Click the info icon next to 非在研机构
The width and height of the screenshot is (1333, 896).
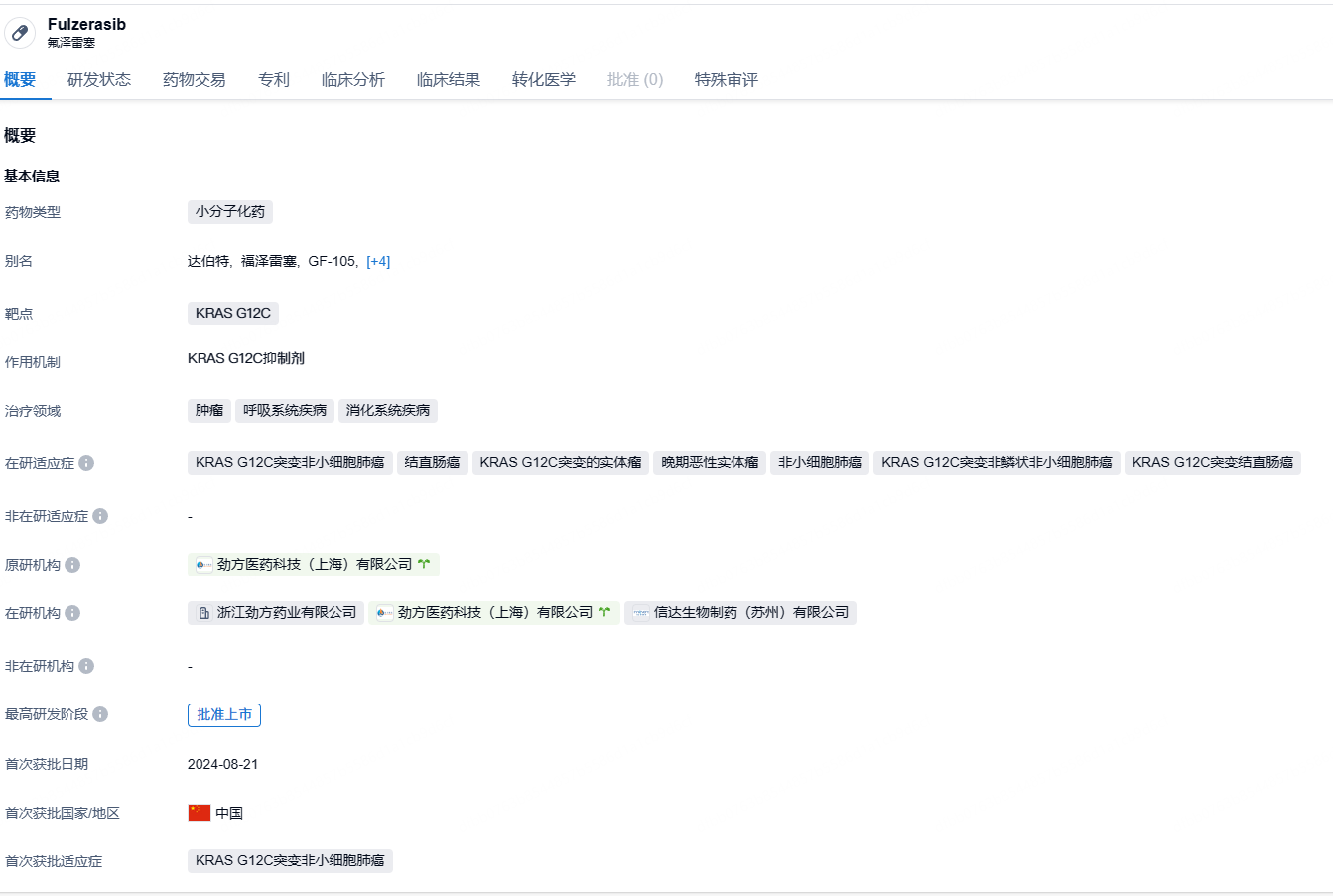tap(86, 666)
